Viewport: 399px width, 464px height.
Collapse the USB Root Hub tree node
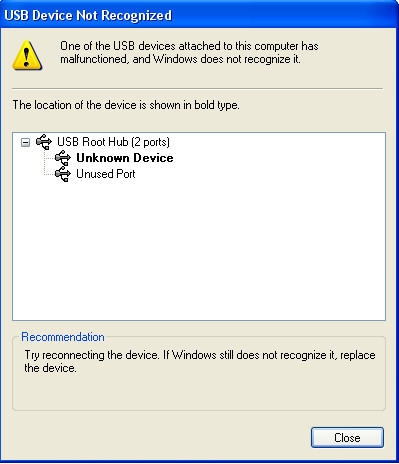(x=25, y=143)
